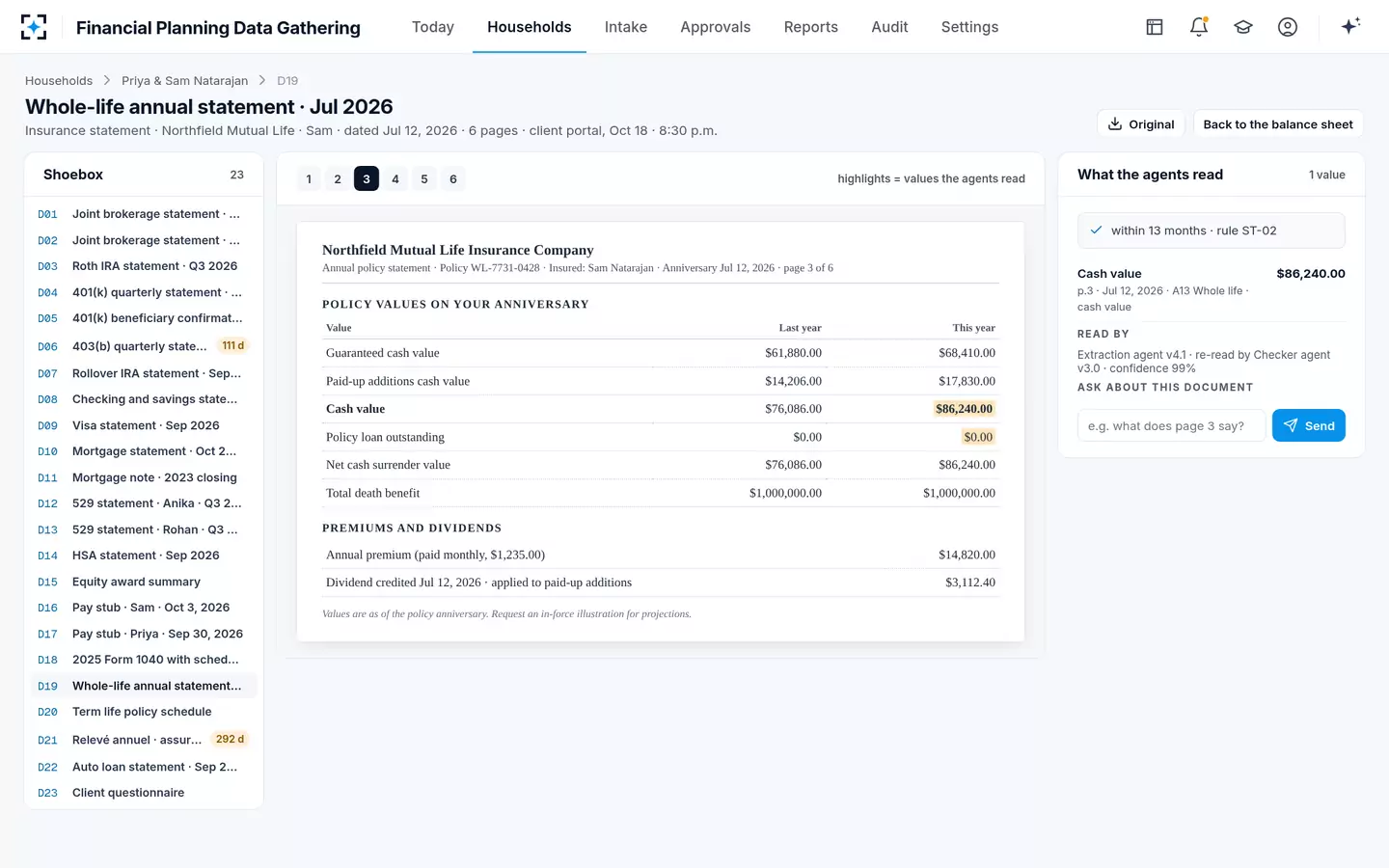This screenshot has width=1389, height=868.
Task: Open the notifications bell
Action: click(x=1199, y=27)
